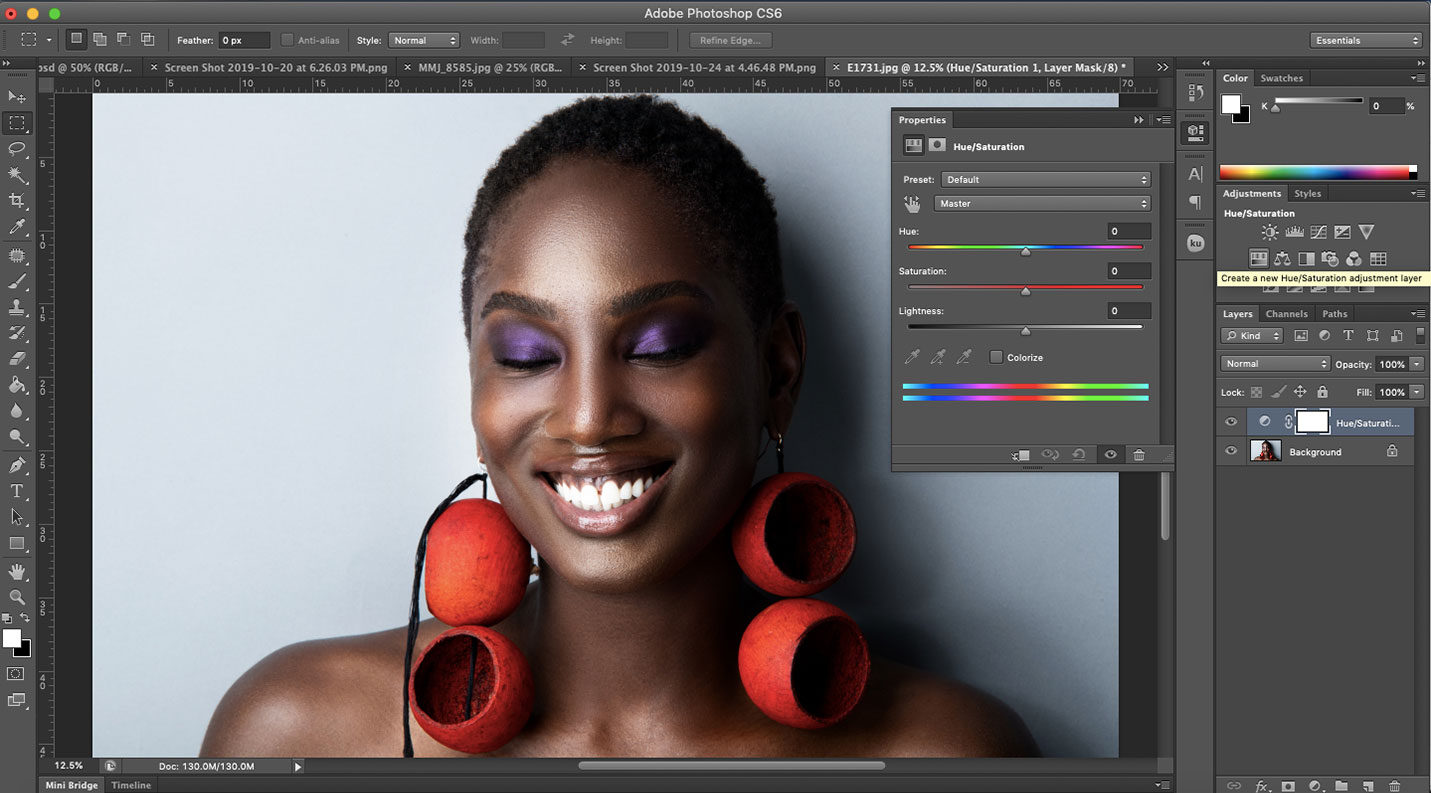The height and width of the screenshot is (793, 1431).
Task: Open the MMJ_8585.jpg document tab
Action: [x=490, y=68]
